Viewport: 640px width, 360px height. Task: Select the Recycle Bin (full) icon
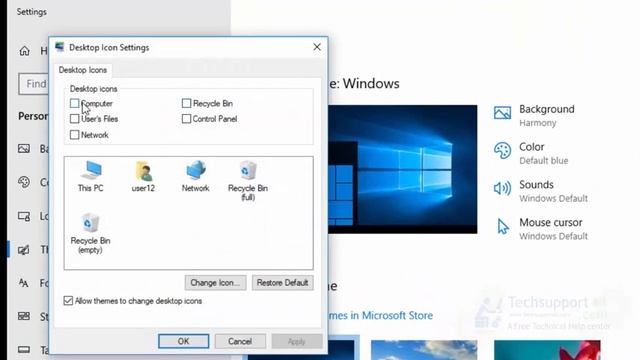click(x=248, y=180)
